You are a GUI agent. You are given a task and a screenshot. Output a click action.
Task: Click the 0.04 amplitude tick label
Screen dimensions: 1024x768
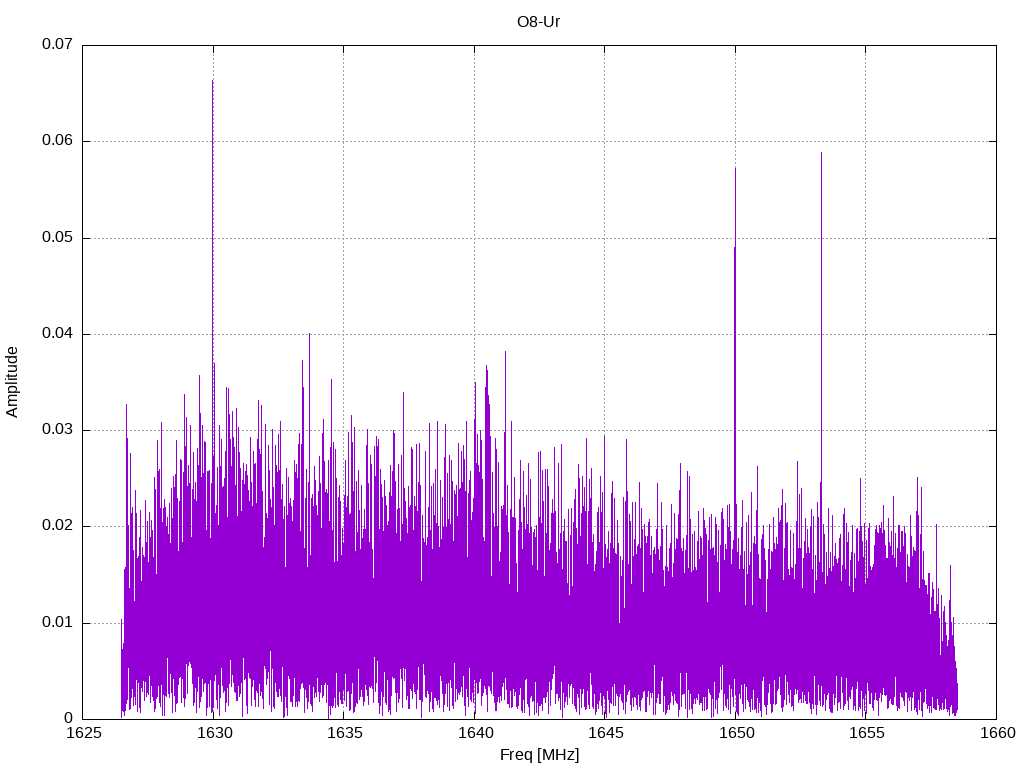pyautogui.click(x=57, y=334)
